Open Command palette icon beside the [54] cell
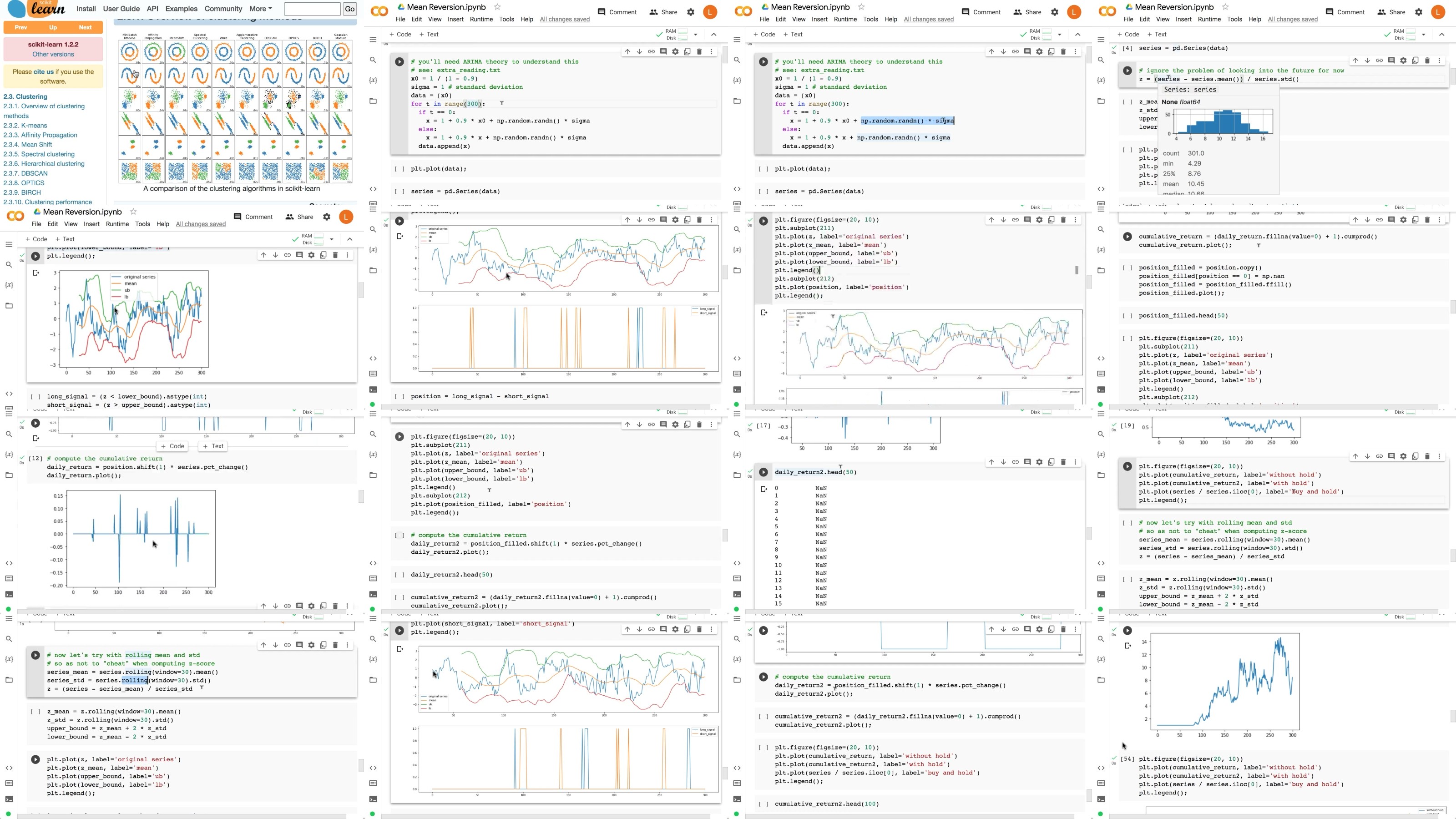The width and height of the screenshot is (1456, 819). pyautogui.click(x=1101, y=784)
